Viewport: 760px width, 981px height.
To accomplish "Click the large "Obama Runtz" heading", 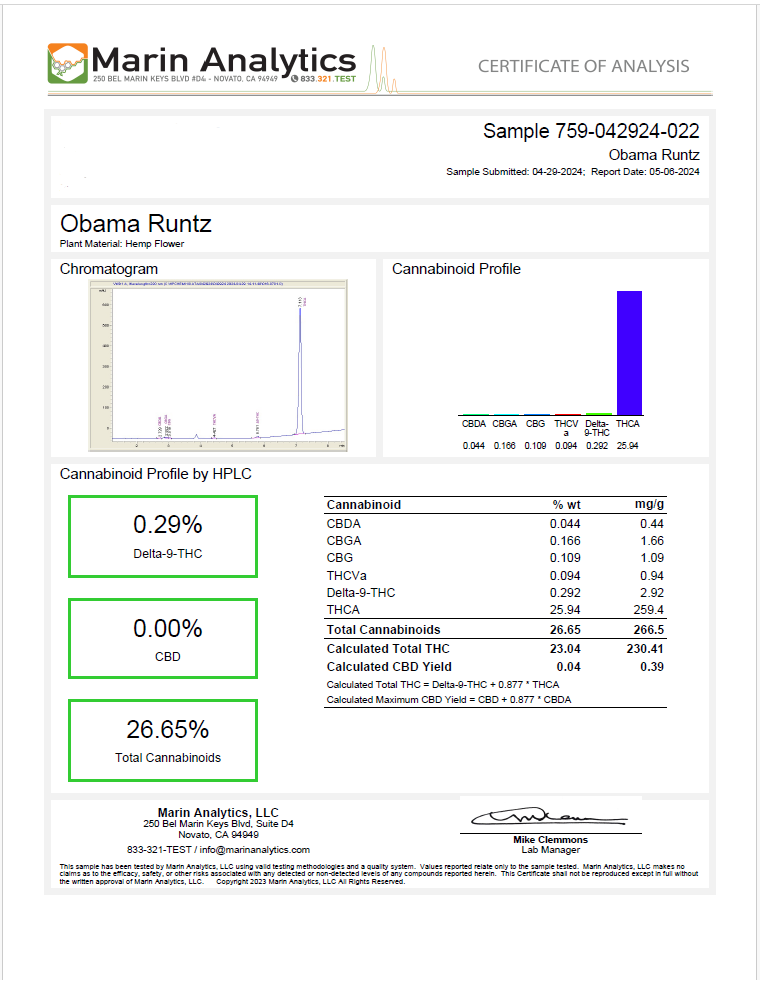I will tap(136, 223).
